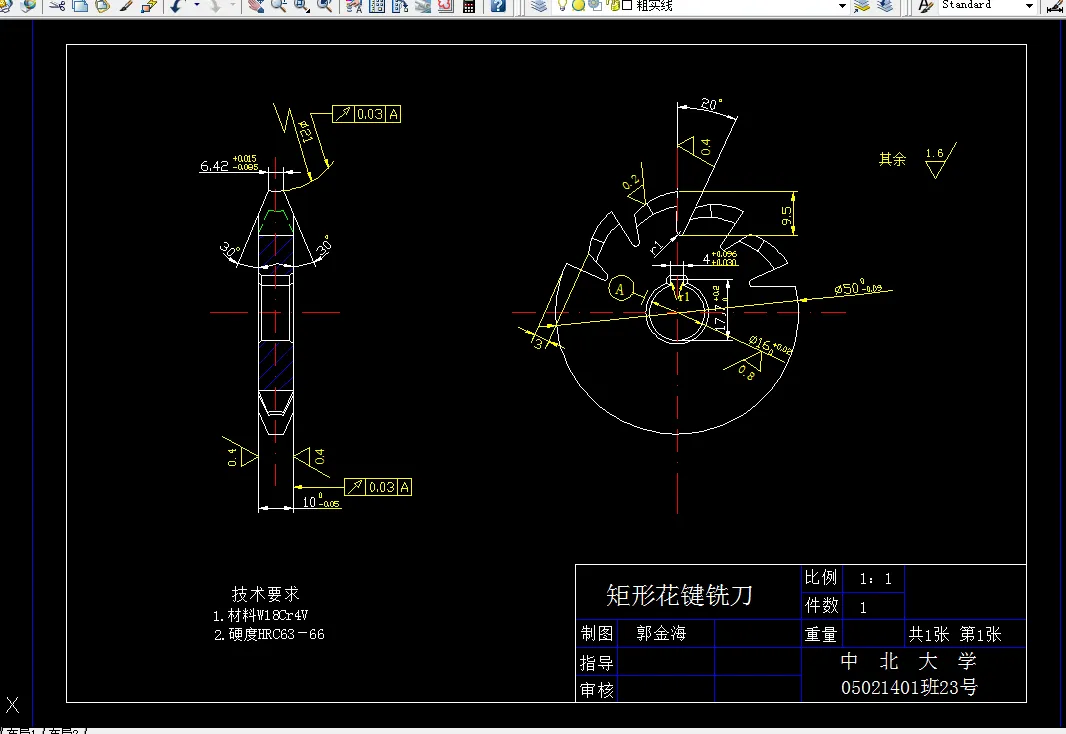Click the Zoom Previous tool
The width and height of the screenshot is (1066, 734).
click(x=325, y=5)
